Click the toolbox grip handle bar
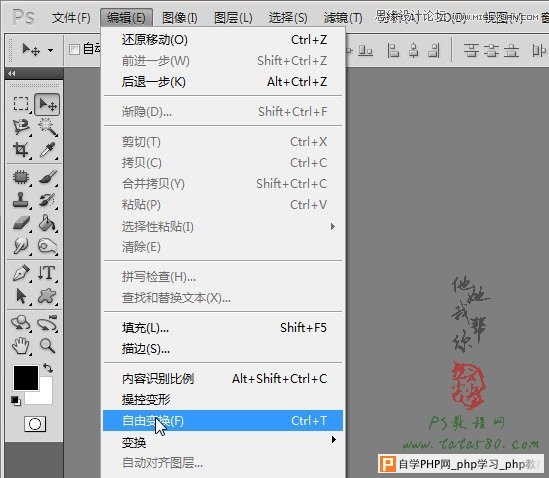549x478 pixels. pos(34,85)
